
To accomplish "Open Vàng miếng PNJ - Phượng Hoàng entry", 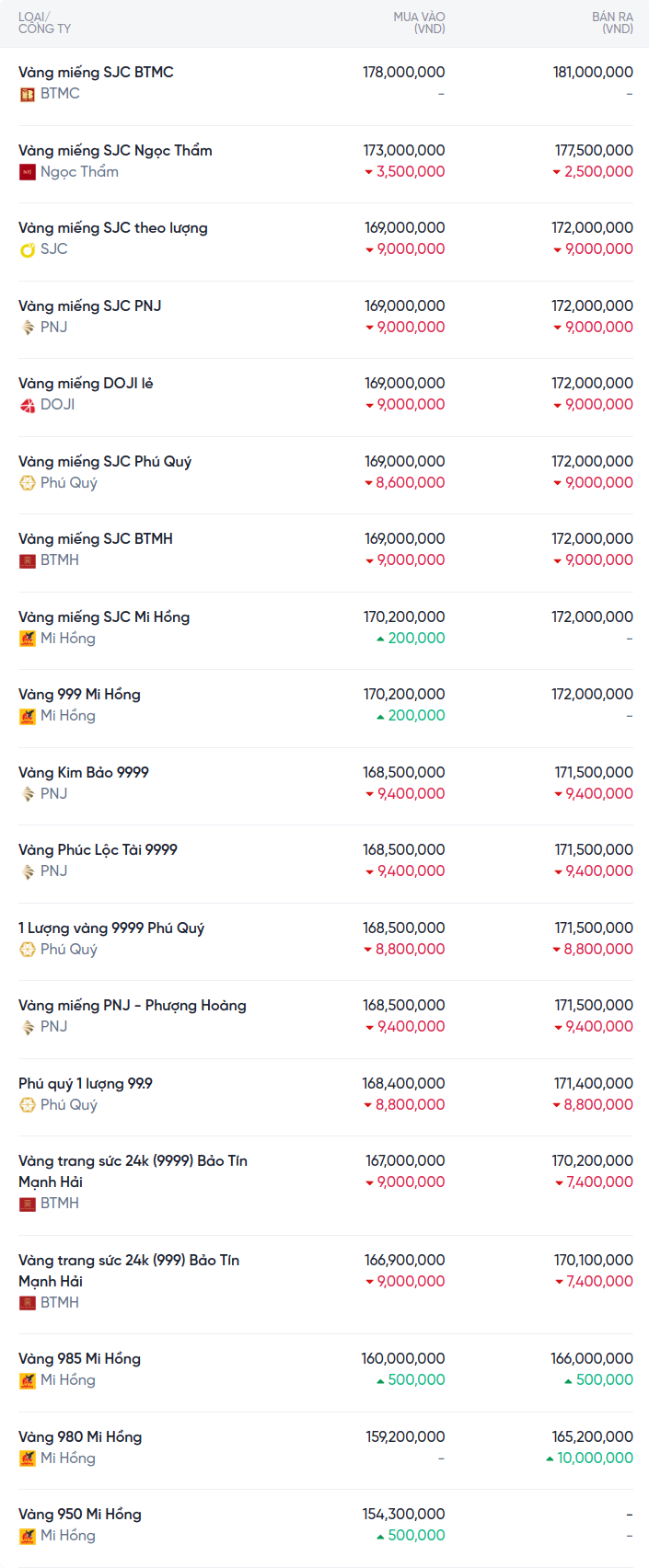I will coord(133,1005).
